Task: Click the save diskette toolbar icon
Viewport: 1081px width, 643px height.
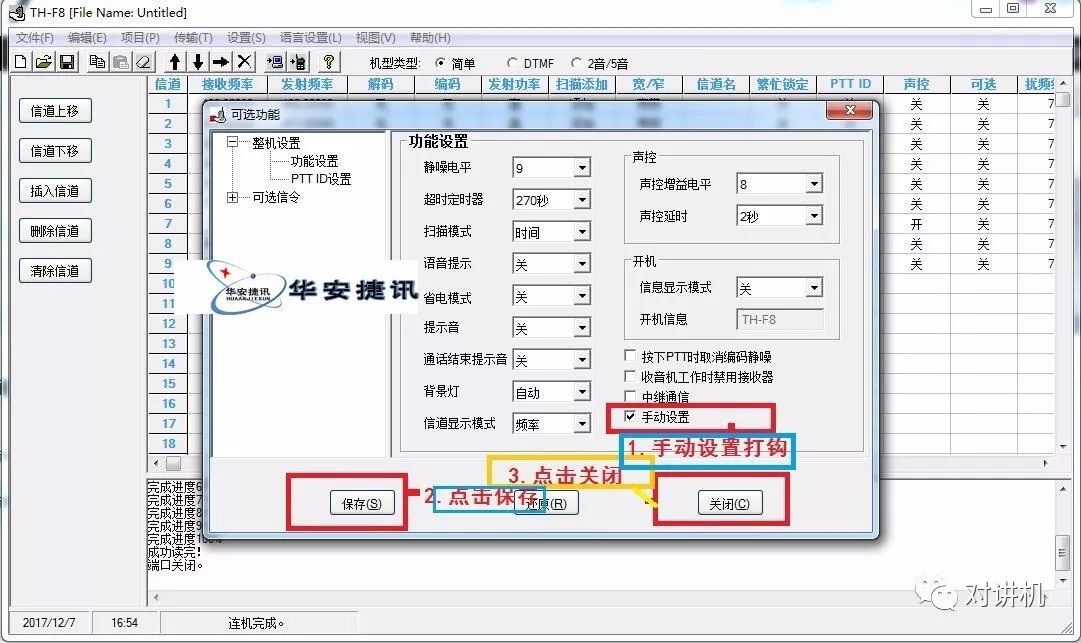Action: point(66,61)
